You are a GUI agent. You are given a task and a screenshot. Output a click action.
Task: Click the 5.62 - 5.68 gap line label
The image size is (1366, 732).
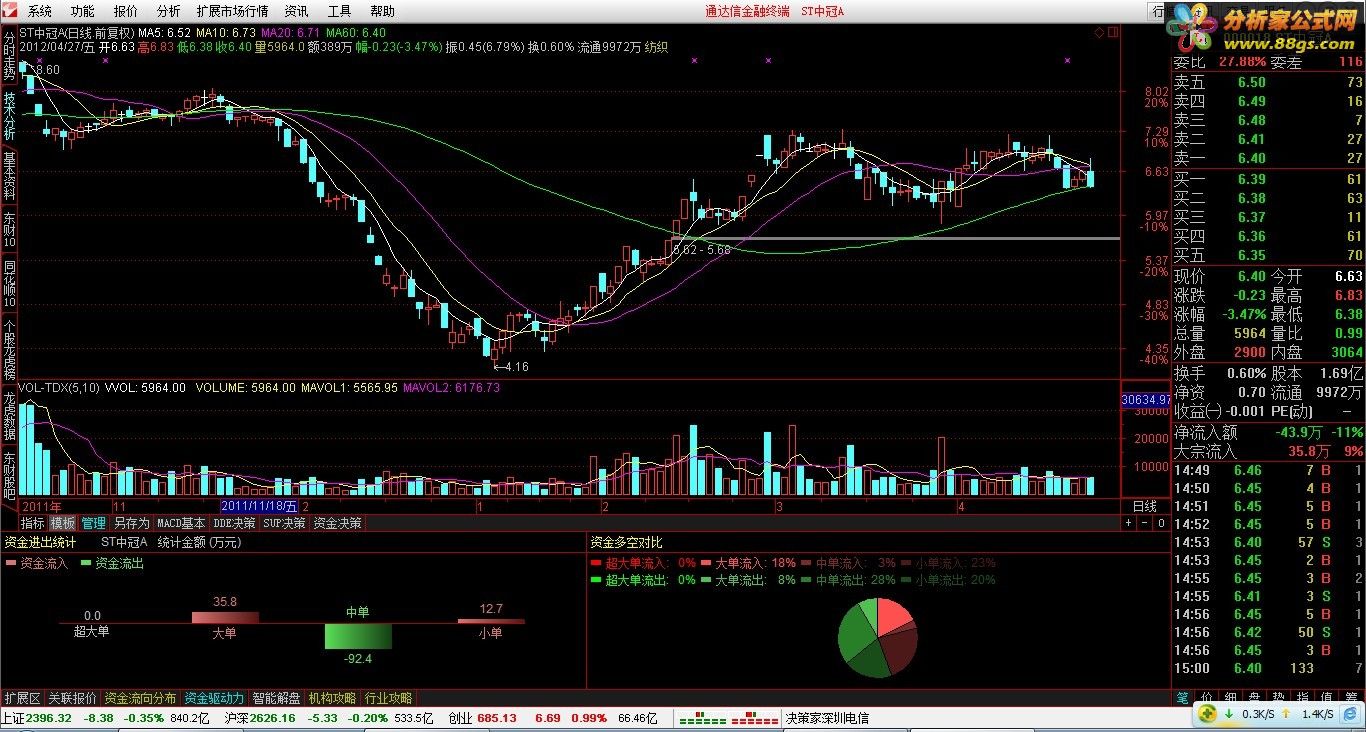point(701,249)
